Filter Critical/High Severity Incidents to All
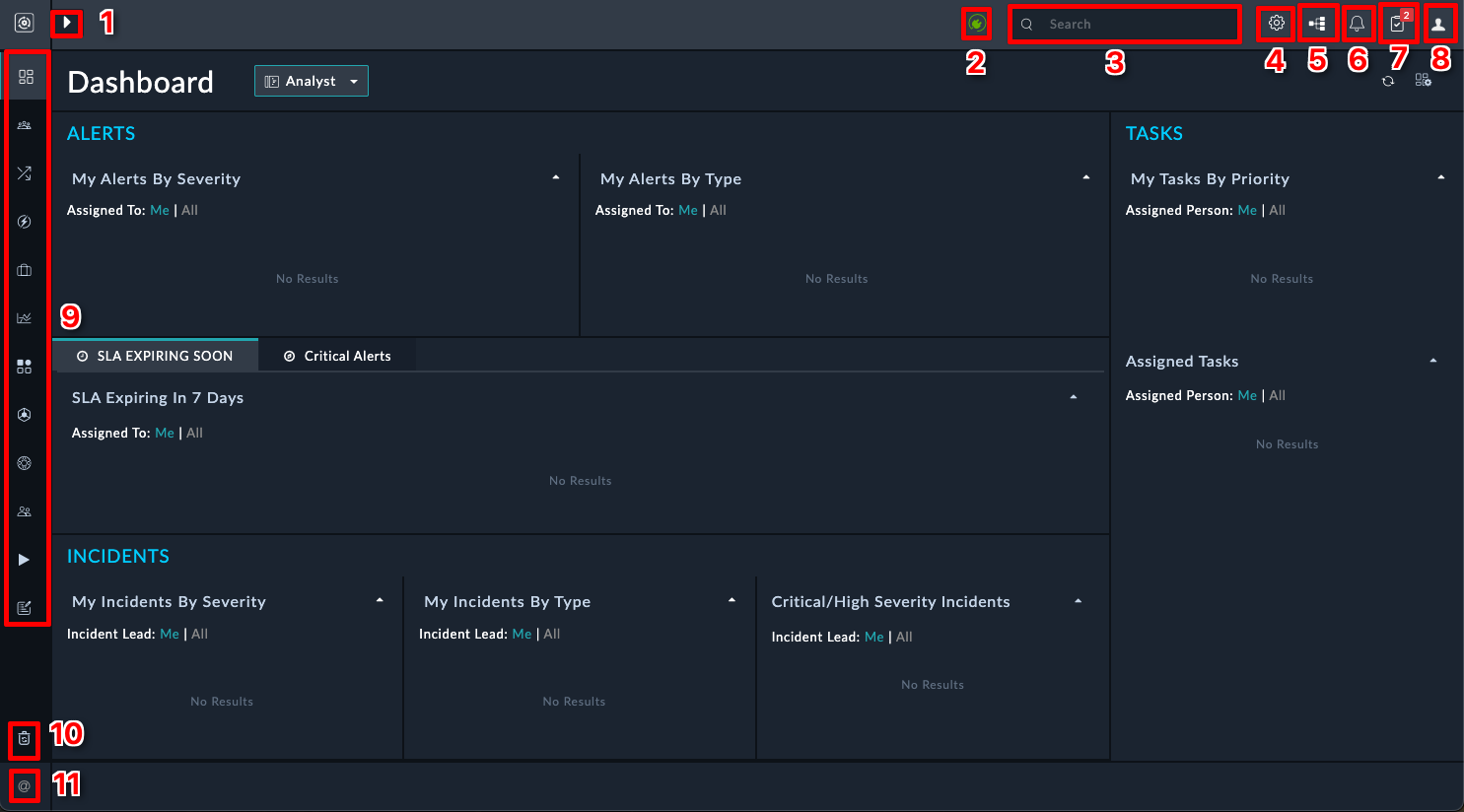Image resolution: width=1464 pixels, height=812 pixels. (905, 637)
